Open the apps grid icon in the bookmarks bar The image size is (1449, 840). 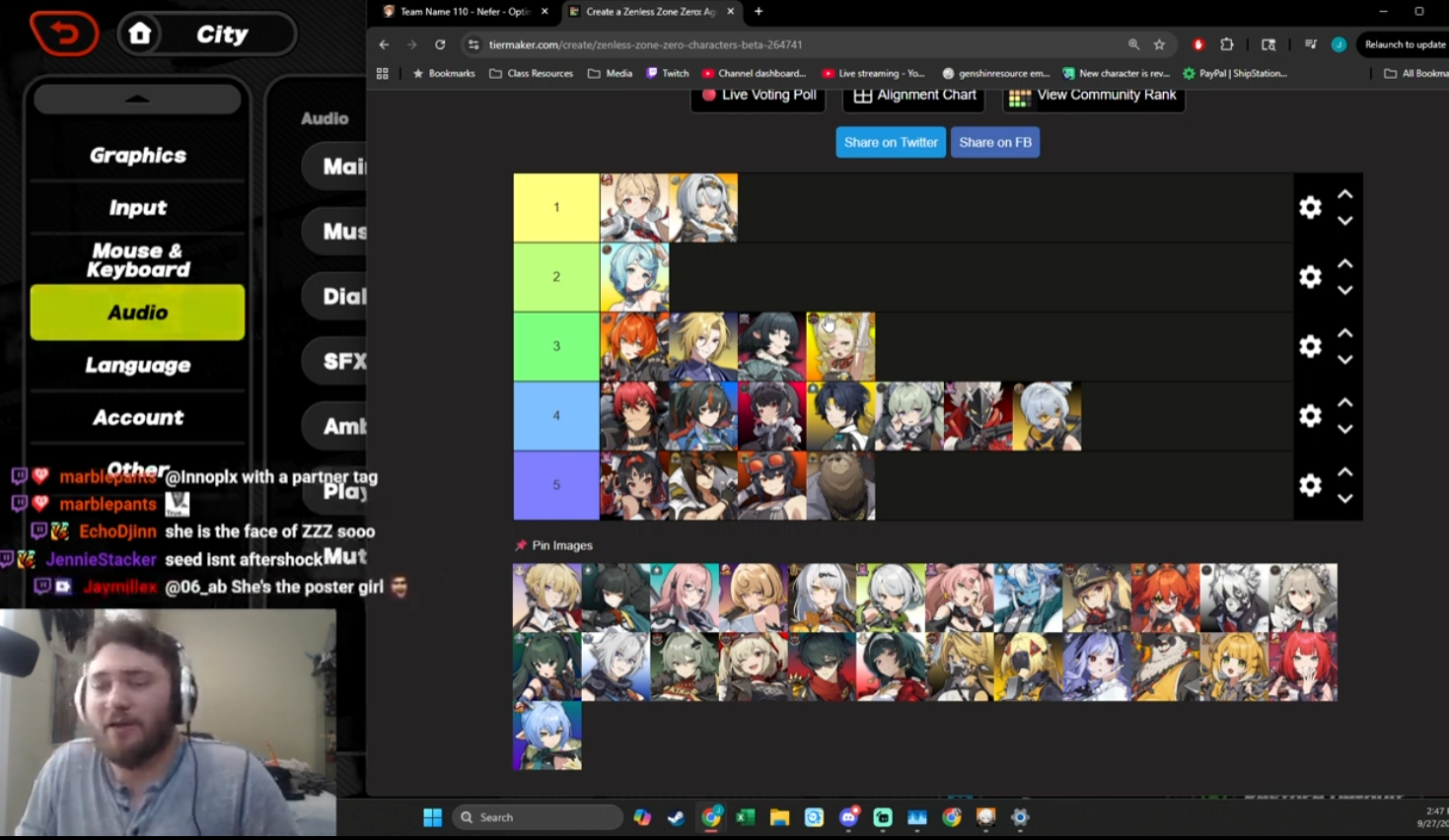383,73
